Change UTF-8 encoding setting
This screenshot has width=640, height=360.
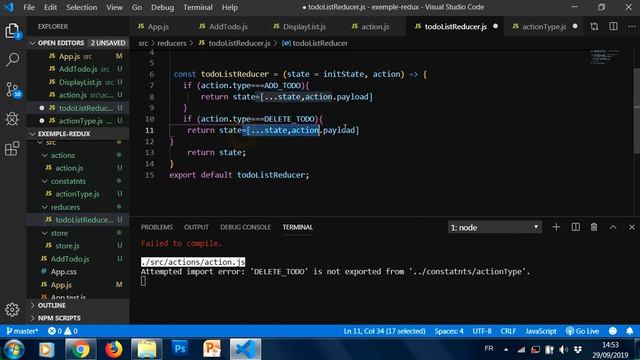click(x=482, y=331)
